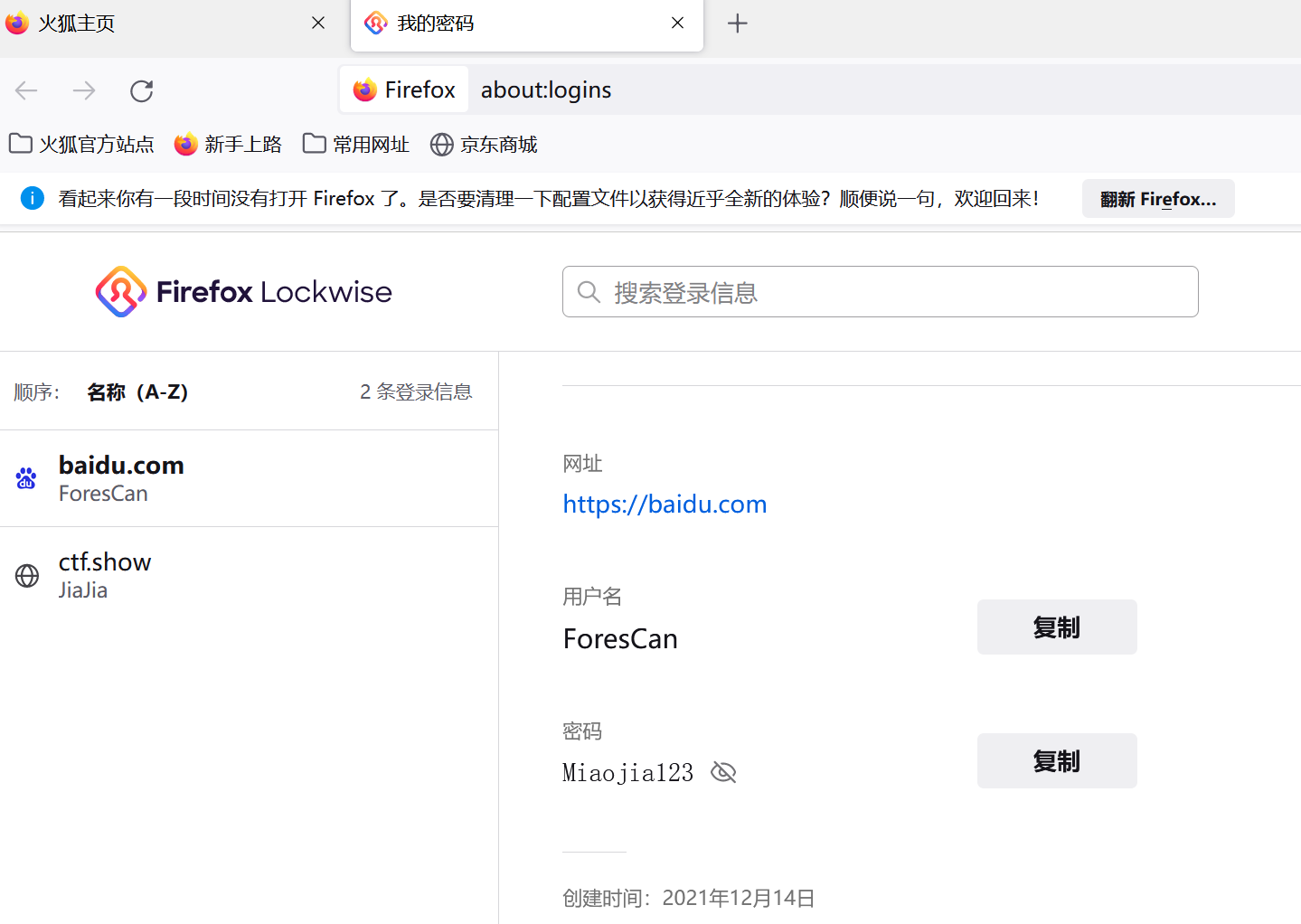The image size is (1301, 924).
Task: Go back with the back arrow
Action: pyautogui.click(x=27, y=90)
